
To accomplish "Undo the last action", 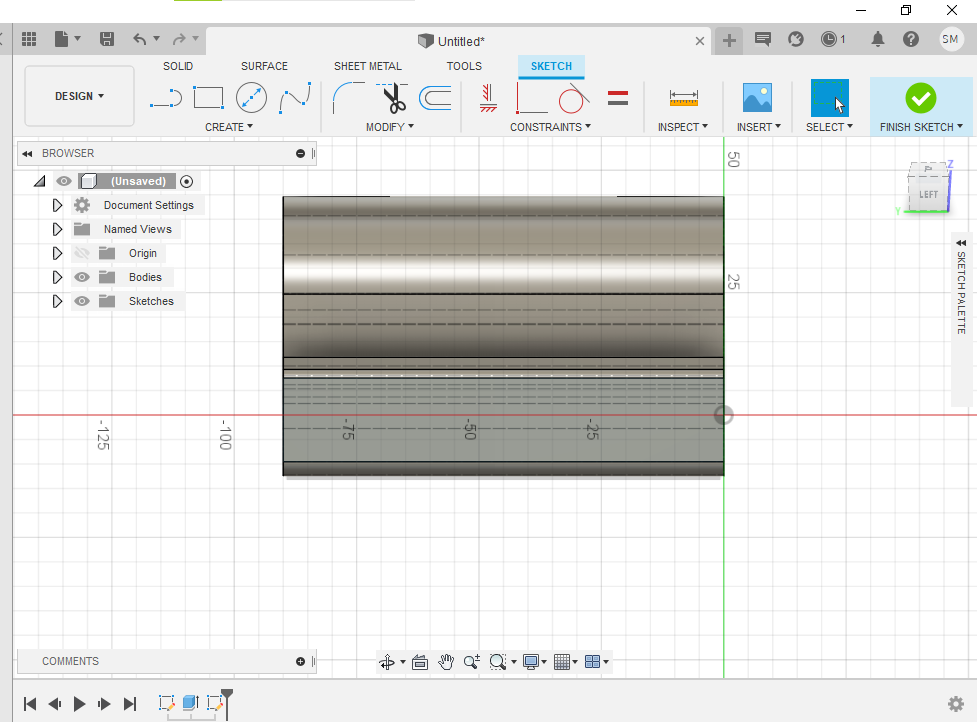I will [140, 39].
